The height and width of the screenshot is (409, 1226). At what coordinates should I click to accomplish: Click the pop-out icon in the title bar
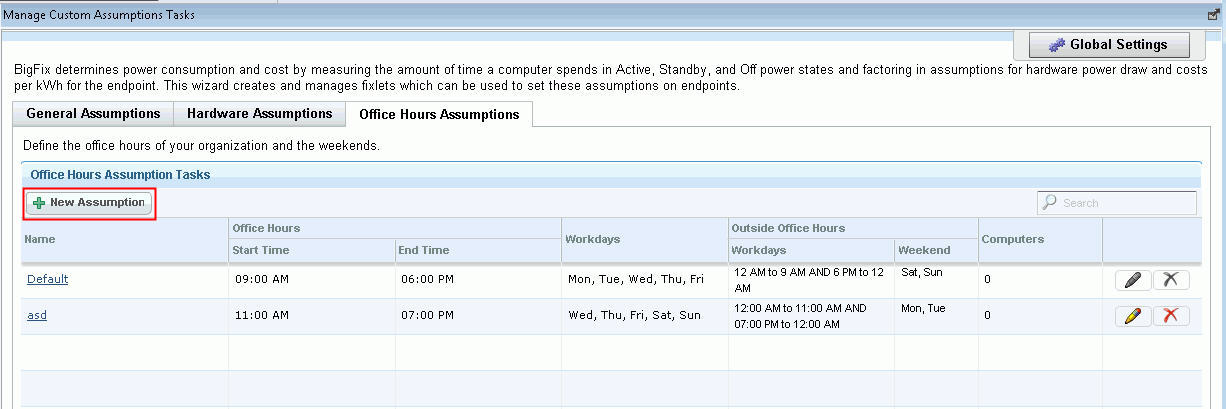pyautogui.click(x=1213, y=15)
